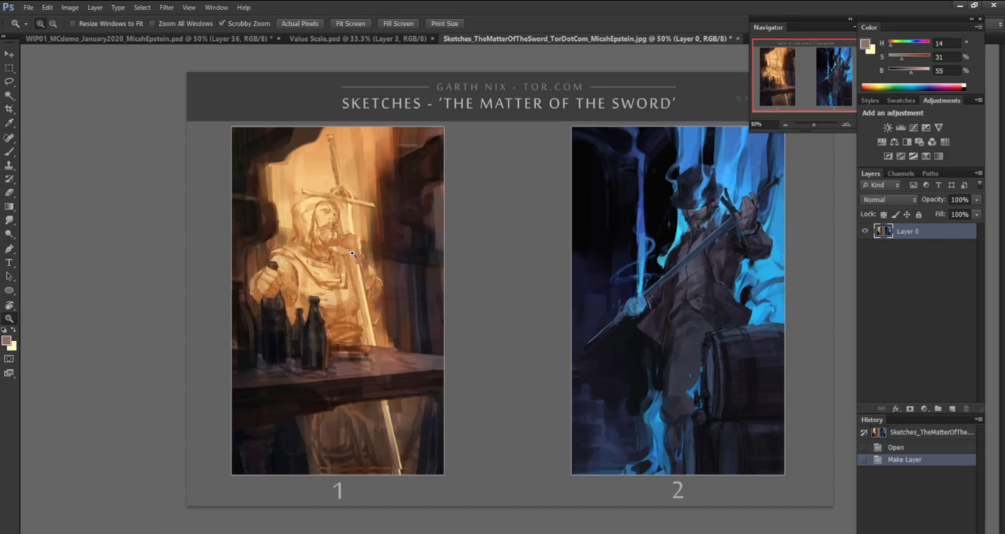Viewport: 1005px width, 534px height.
Task: Select the Rectangular Marquee tool
Action: tap(9, 68)
